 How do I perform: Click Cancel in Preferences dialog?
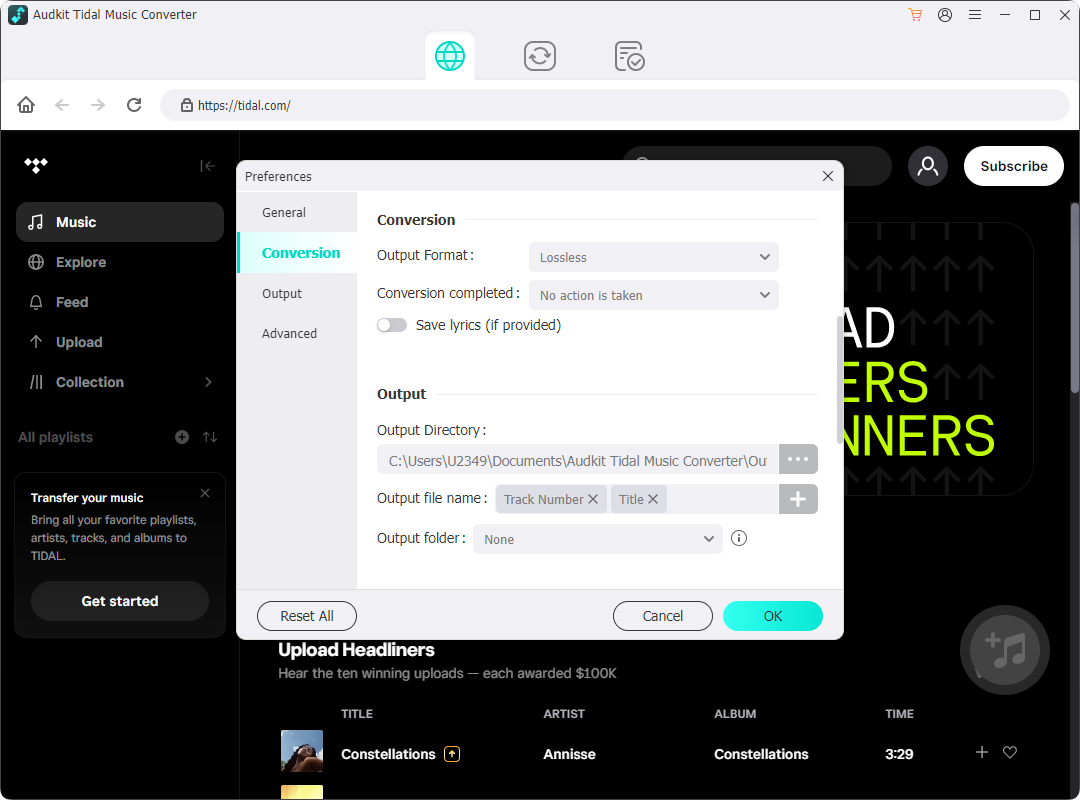[x=663, y=616]
